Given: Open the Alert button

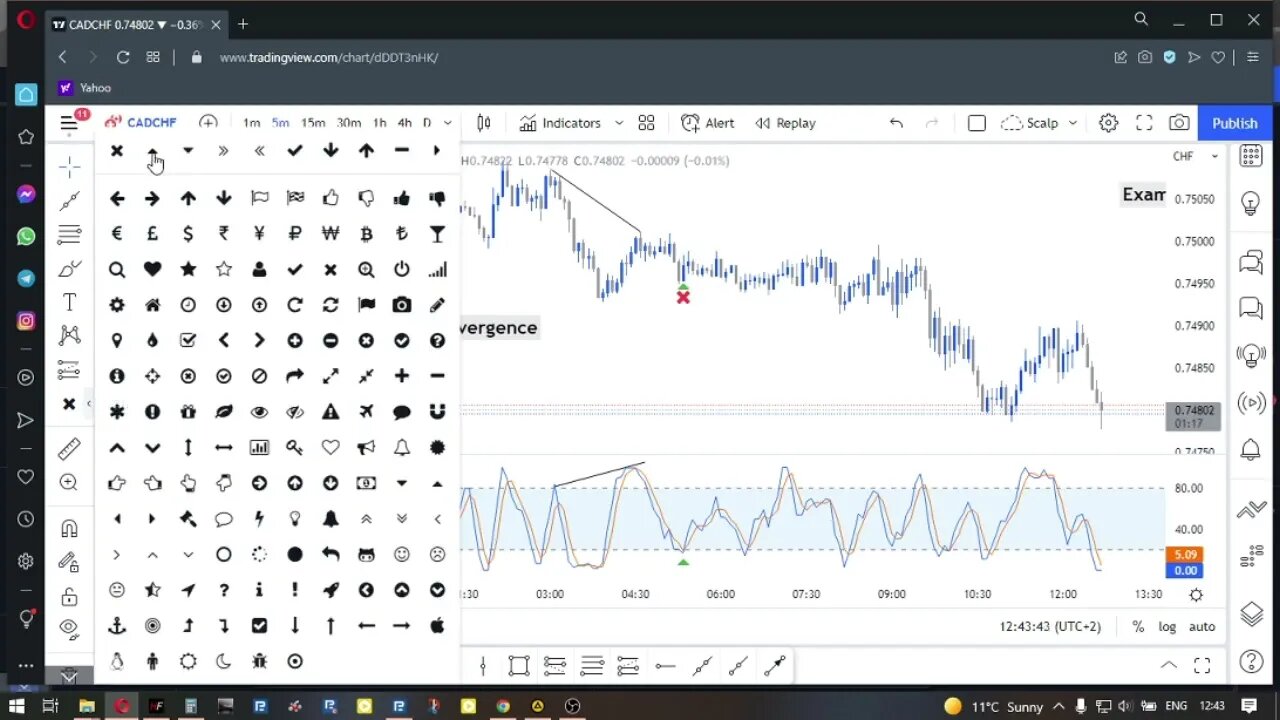Looking at the screenshot, I should pos(707,123).
